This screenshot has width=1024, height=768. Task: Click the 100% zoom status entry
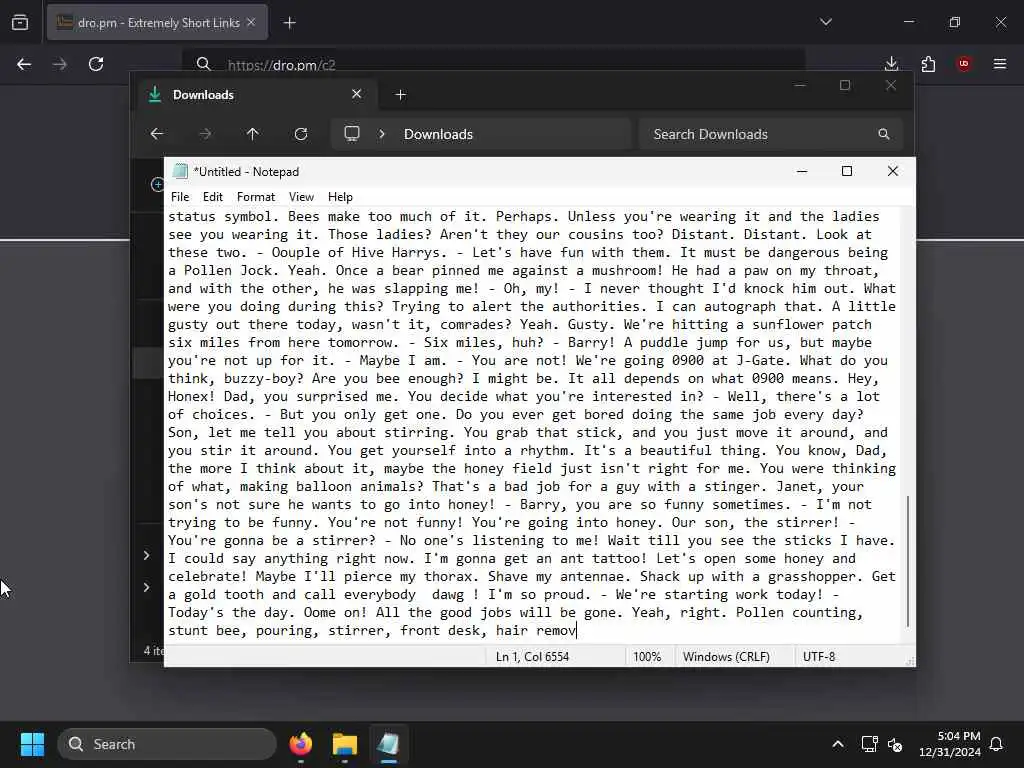pos(647,656)
